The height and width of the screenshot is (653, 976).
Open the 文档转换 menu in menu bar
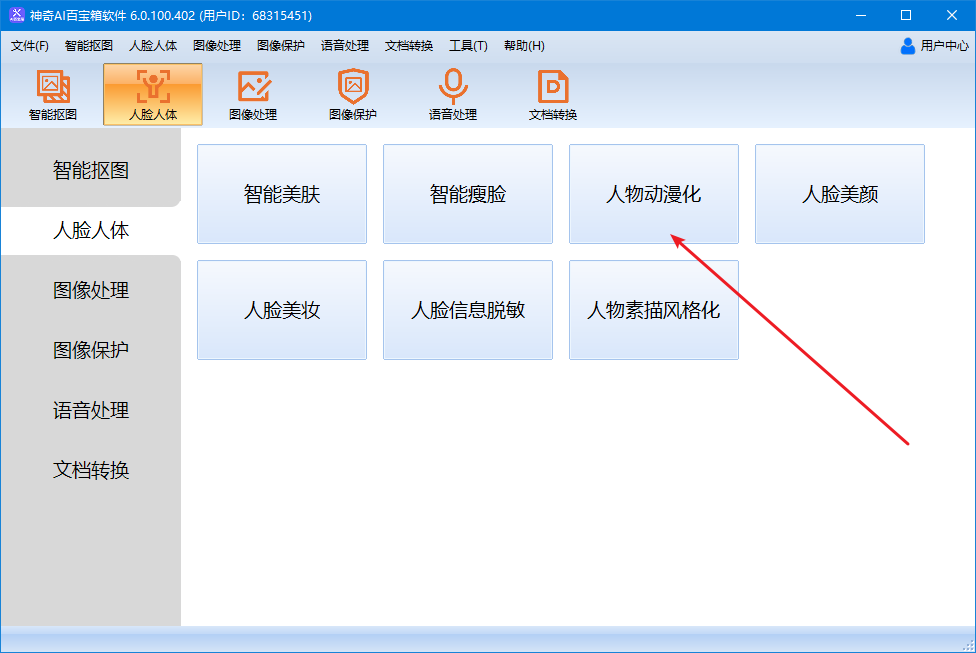point(409,45)
